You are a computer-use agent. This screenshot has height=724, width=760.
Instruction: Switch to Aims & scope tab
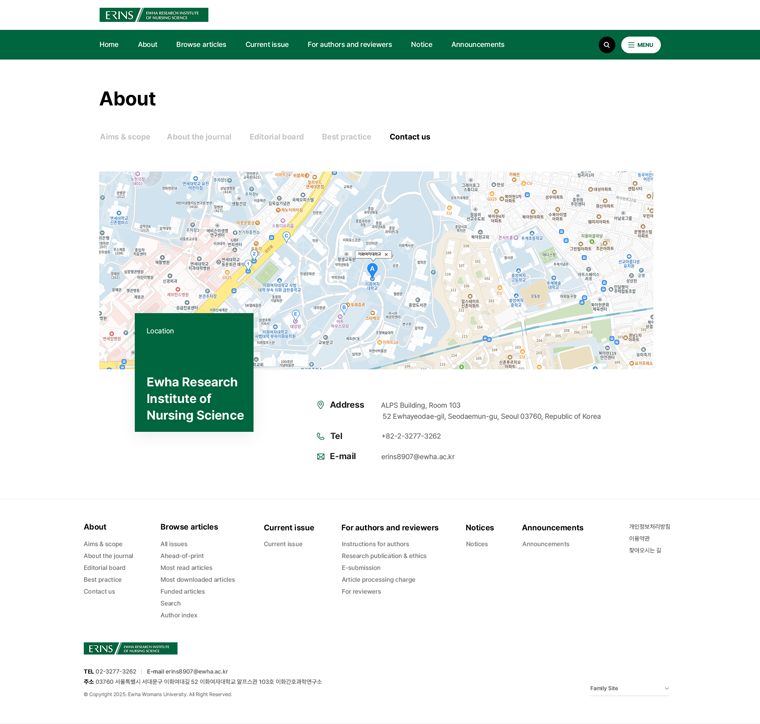click(x=125, y=137)
